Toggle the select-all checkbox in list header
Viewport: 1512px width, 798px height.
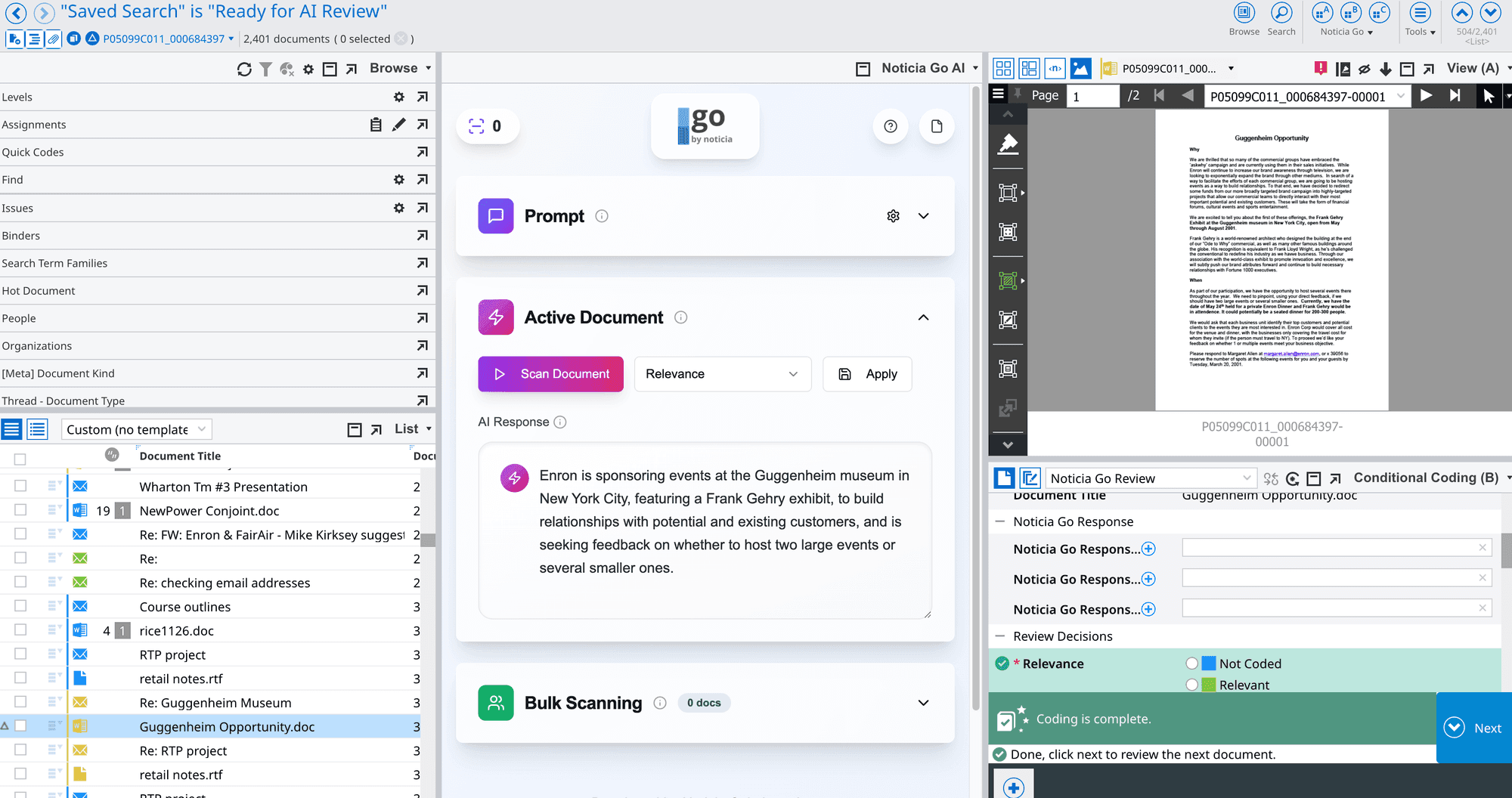pos(20,459)
